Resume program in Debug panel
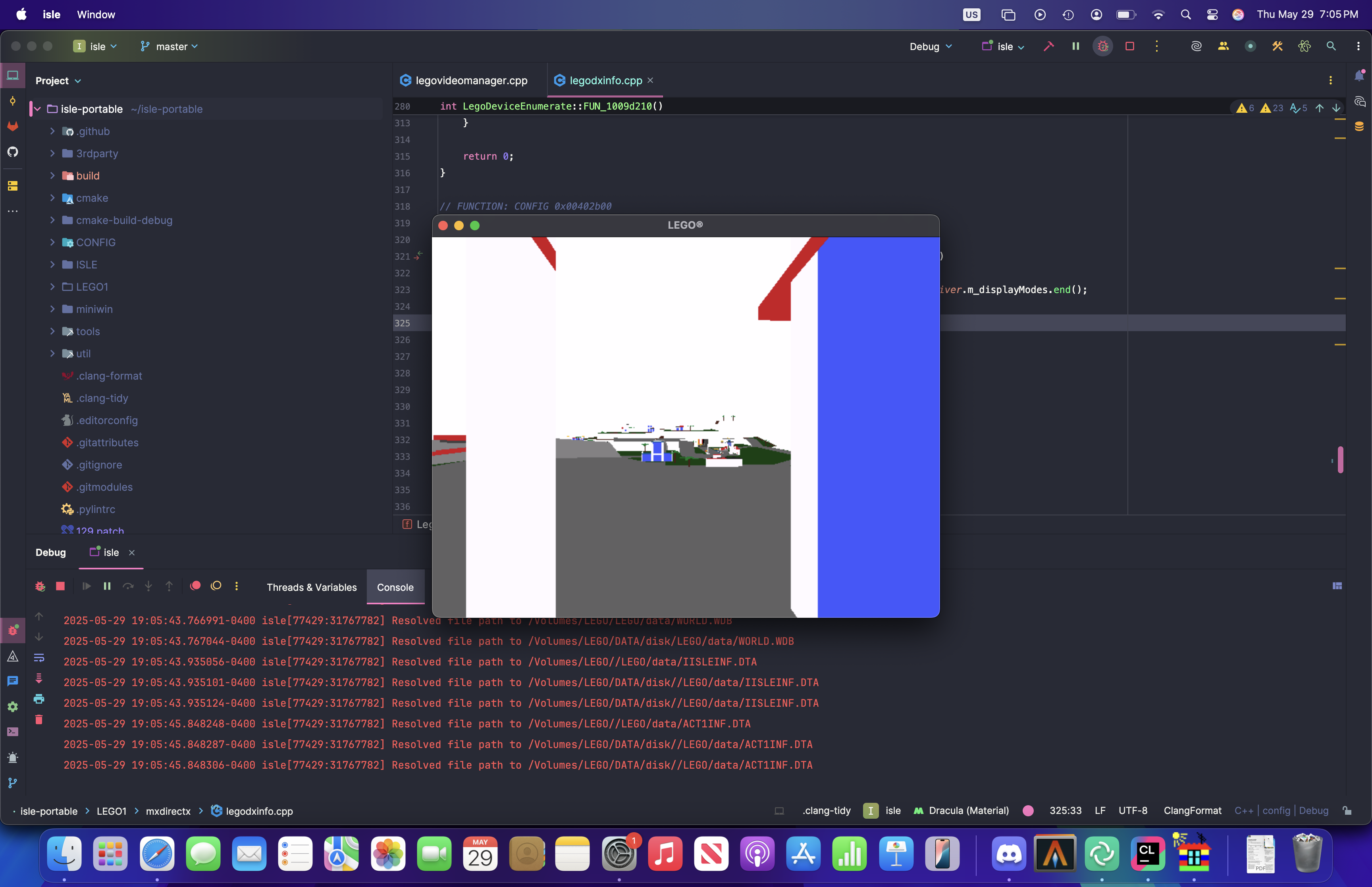The image size is (1372, 887). 87,586
